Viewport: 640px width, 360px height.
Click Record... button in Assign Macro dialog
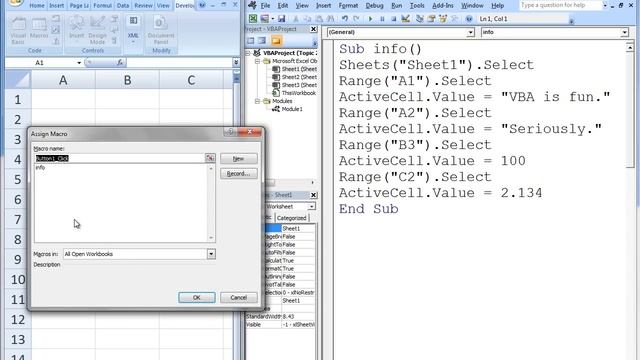pos(239,174)
